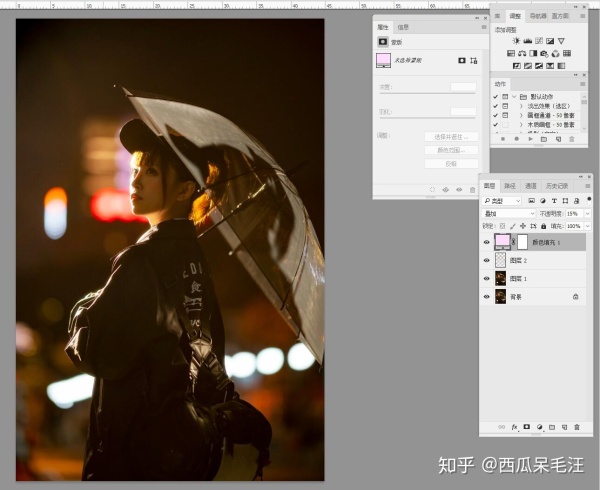
Task: Play the selected action
Action: tap(530, 139)
